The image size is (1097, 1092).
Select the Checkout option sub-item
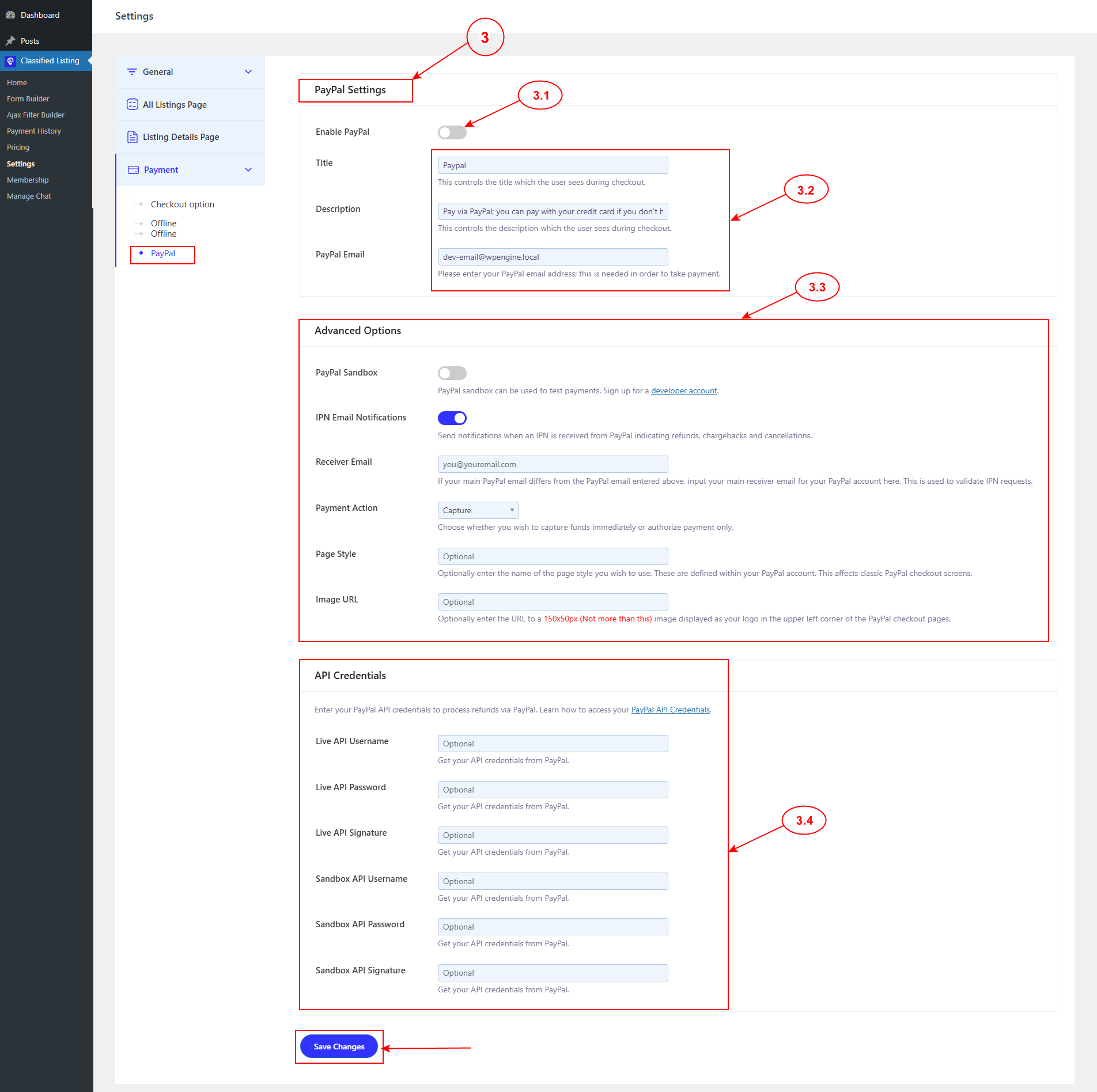[x=182, y=204]
